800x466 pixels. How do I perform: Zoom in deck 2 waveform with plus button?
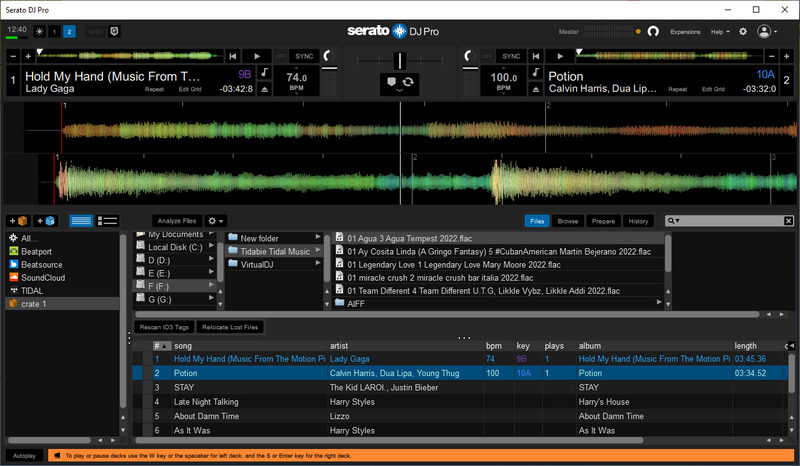pos(786,56)
